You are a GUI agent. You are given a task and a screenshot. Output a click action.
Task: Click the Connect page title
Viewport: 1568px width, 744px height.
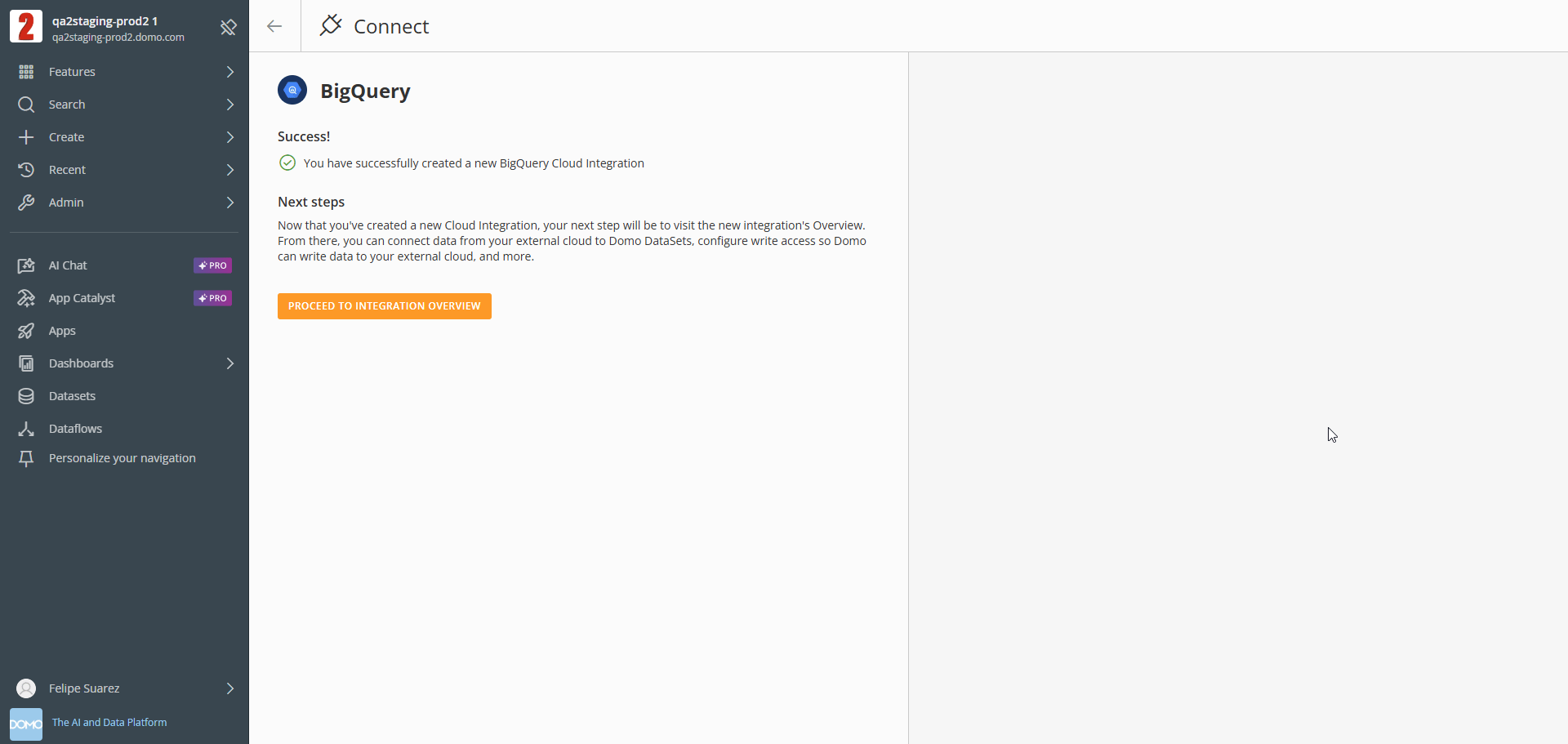[x=391, y=27]
